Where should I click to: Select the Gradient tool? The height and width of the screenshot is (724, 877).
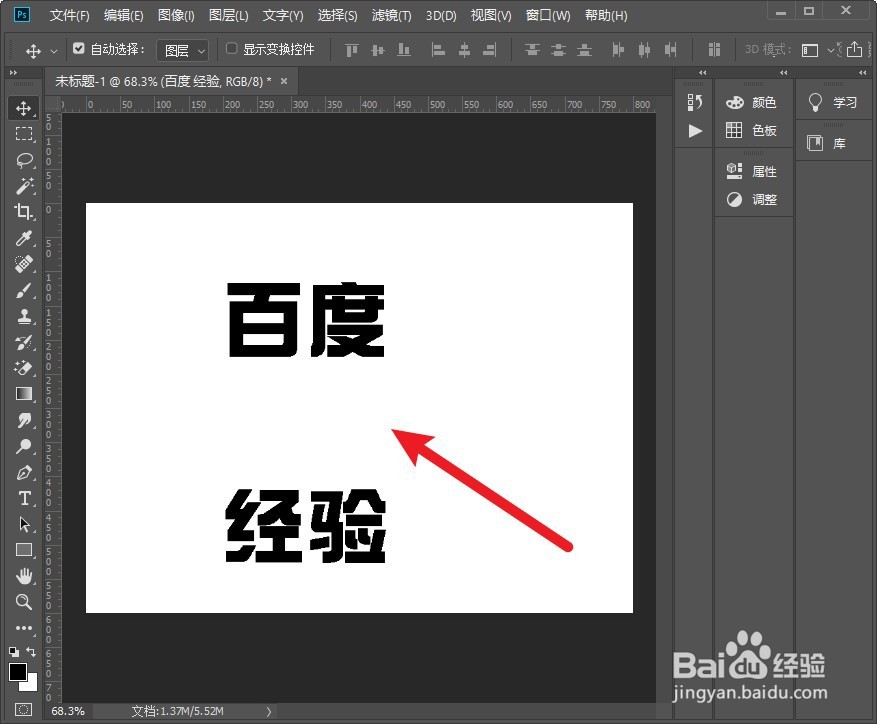(x=23, y=394)
